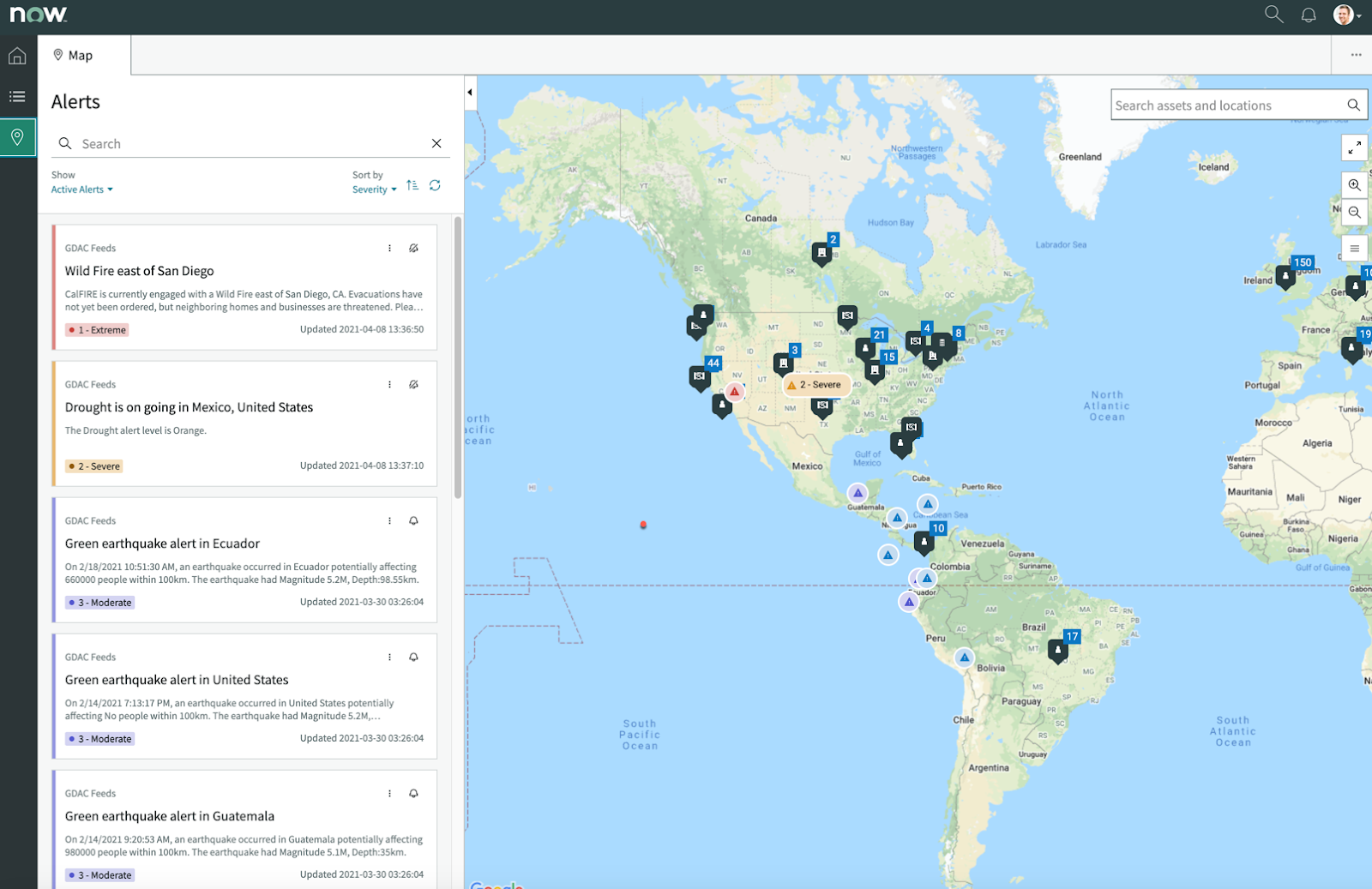Toggle mute on Wild Fire alert
This screenshot has width=1372, height=889.
click(x=413, y=248)
